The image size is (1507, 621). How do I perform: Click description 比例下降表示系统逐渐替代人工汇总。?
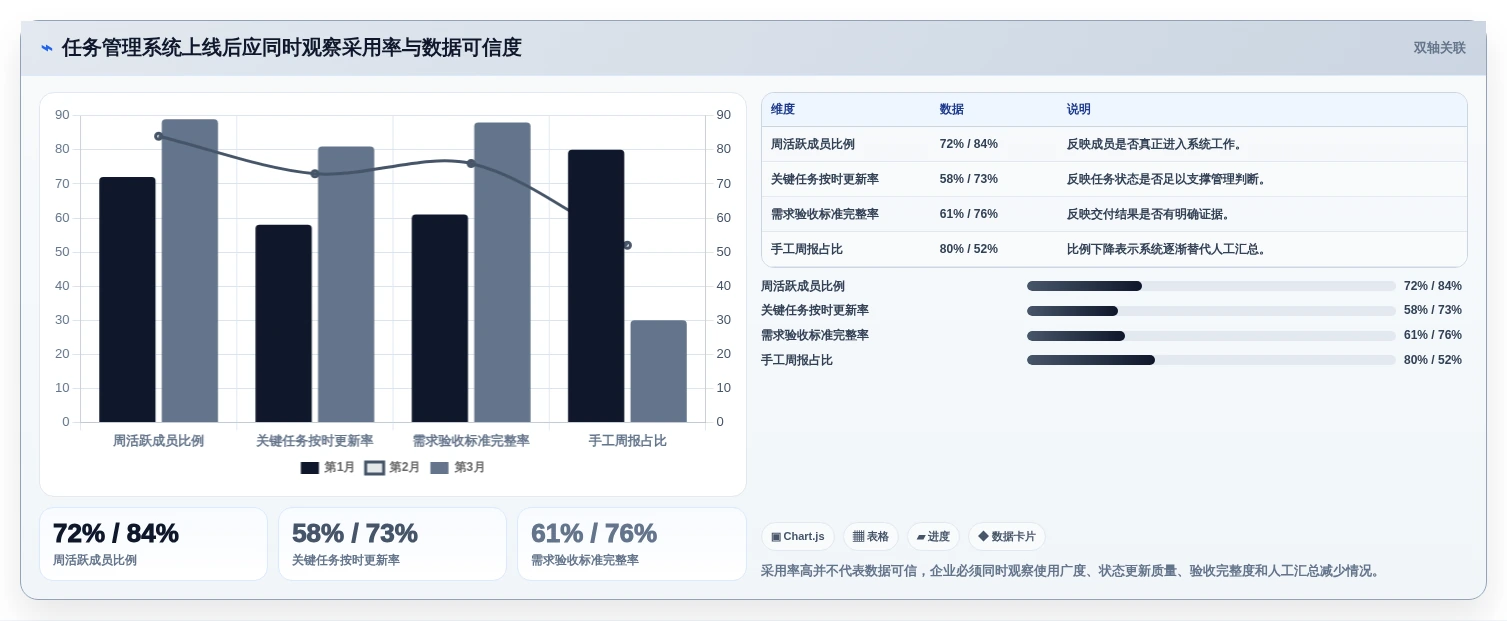pos(1168,249)
